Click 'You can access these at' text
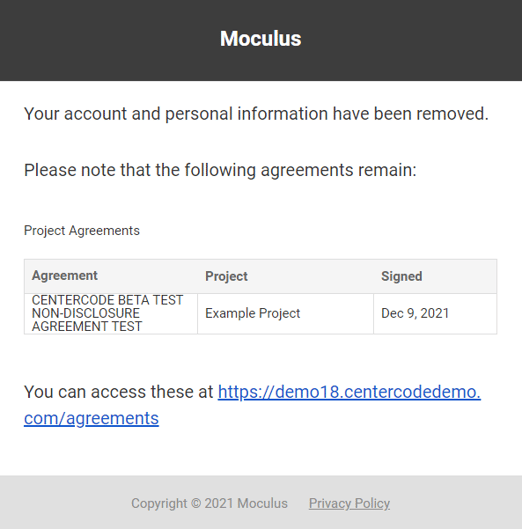522x529 pixels. click(118, 392)
